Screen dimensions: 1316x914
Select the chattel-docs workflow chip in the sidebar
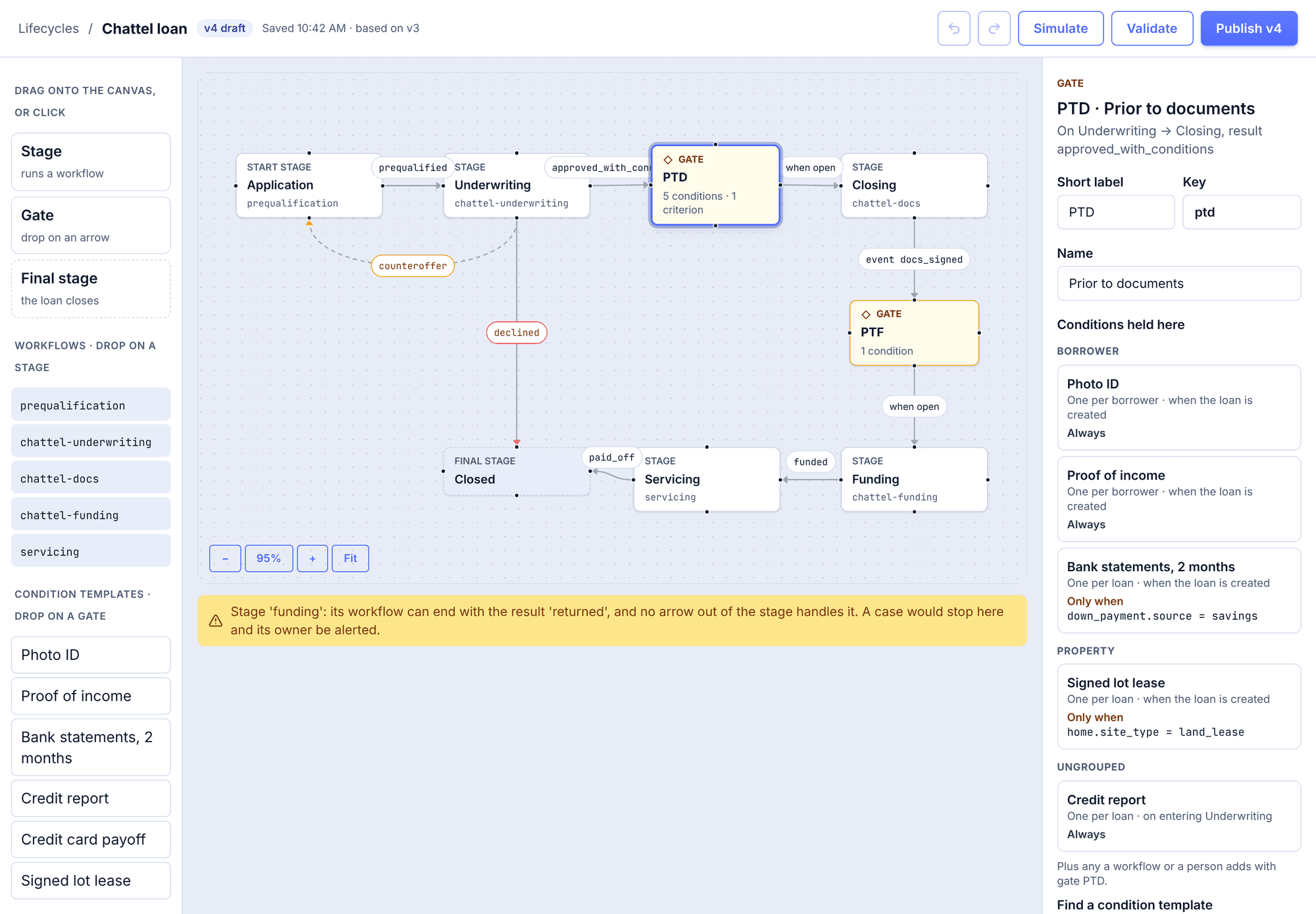(x=91, y=478)
